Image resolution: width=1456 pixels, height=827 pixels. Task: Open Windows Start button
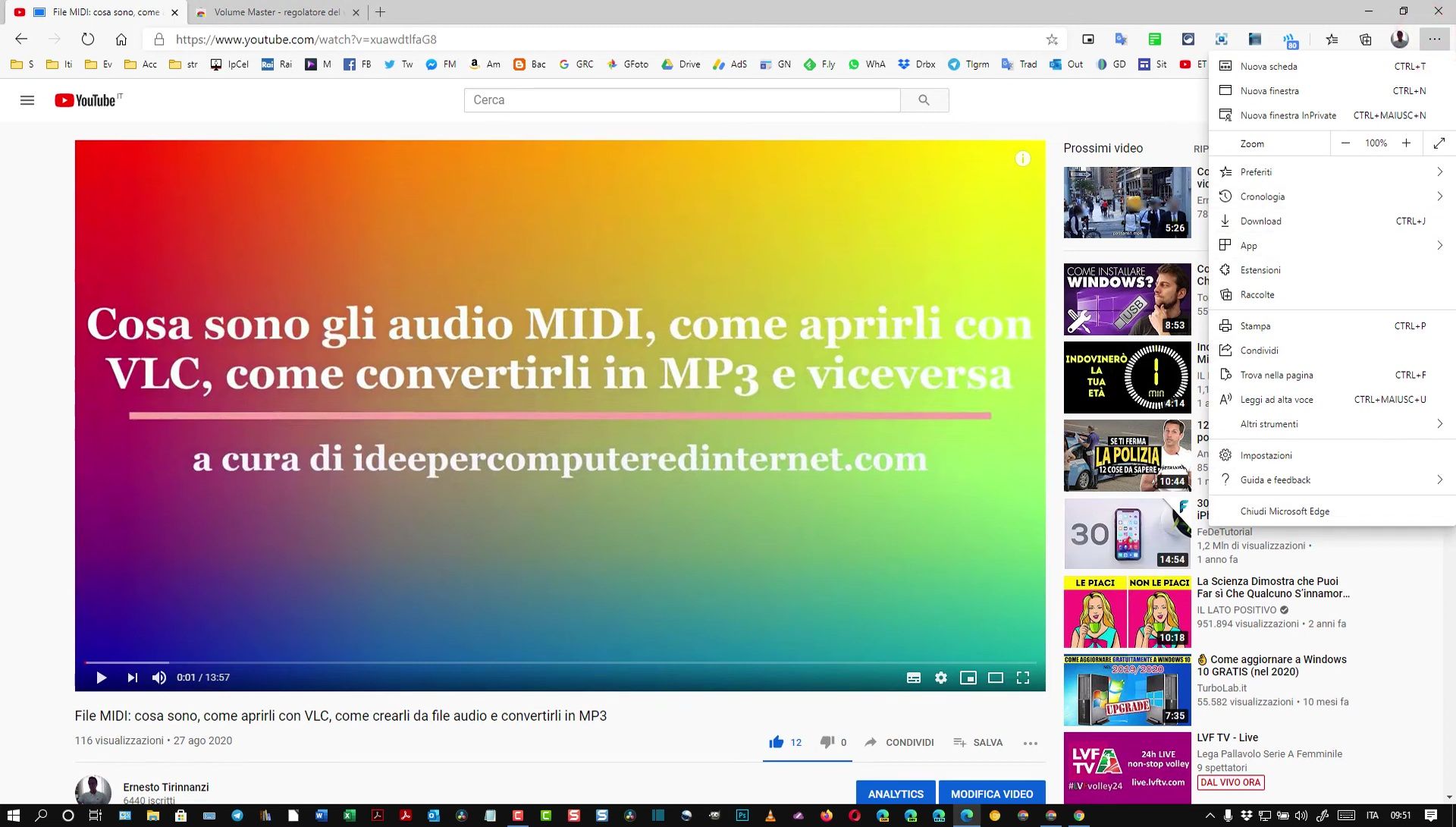[13, 816]
